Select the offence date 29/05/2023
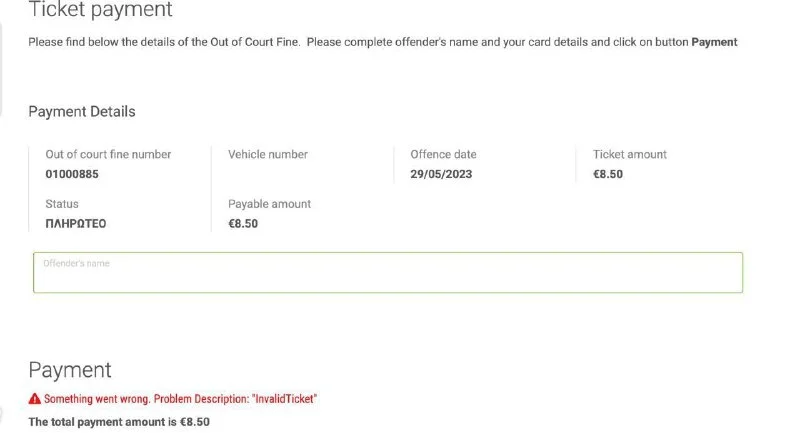800x433 pixels. 441,174
